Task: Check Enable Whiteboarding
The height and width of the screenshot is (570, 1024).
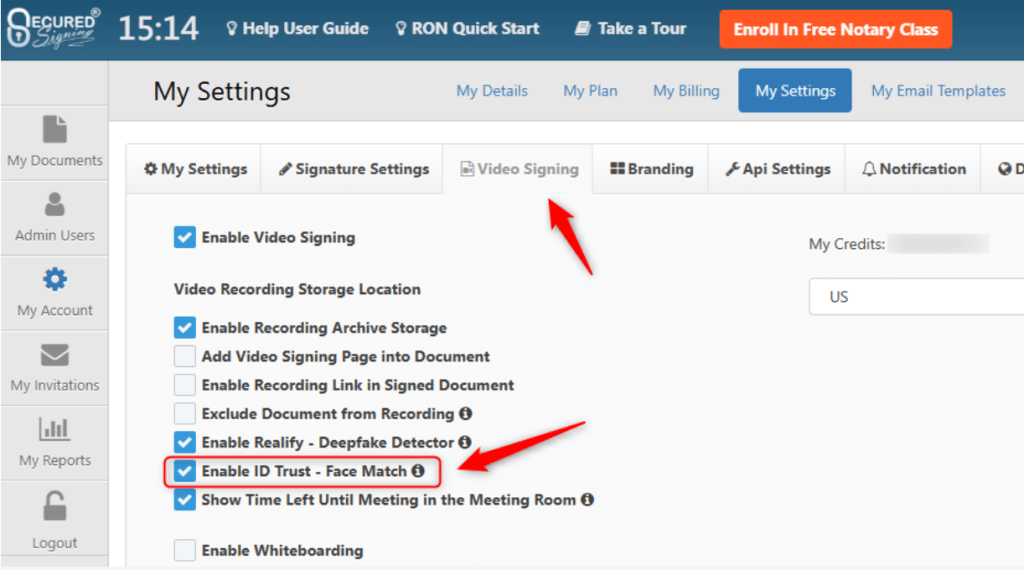Action: (185, 550)
